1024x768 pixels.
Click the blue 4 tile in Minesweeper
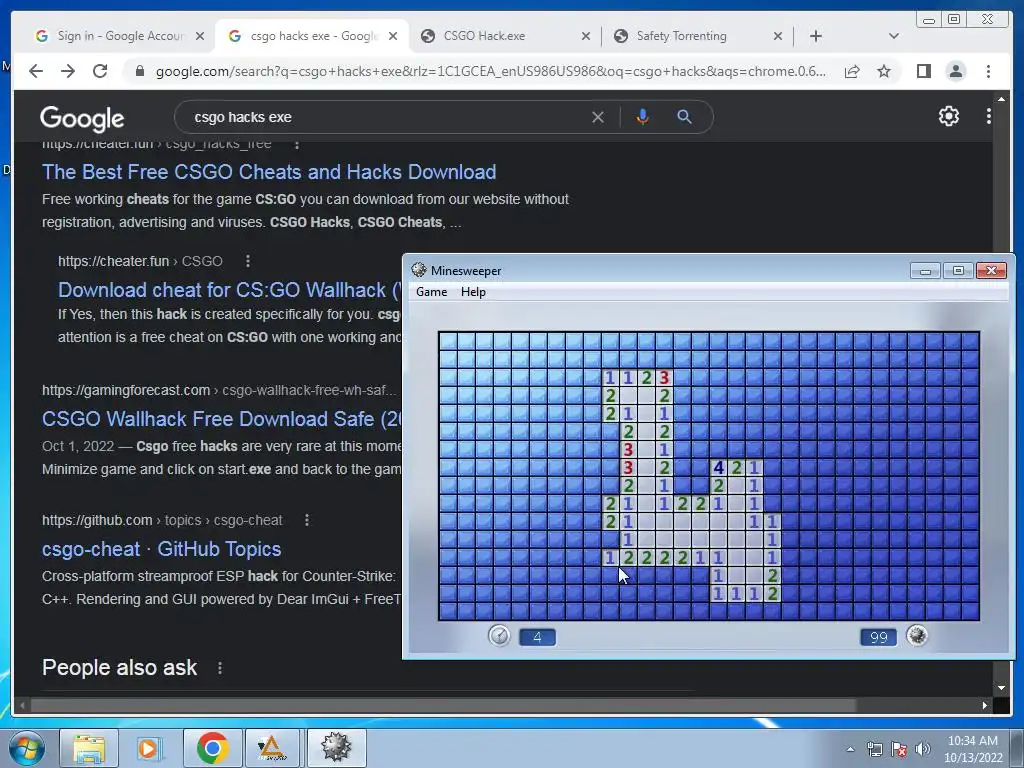coord(718,468)
